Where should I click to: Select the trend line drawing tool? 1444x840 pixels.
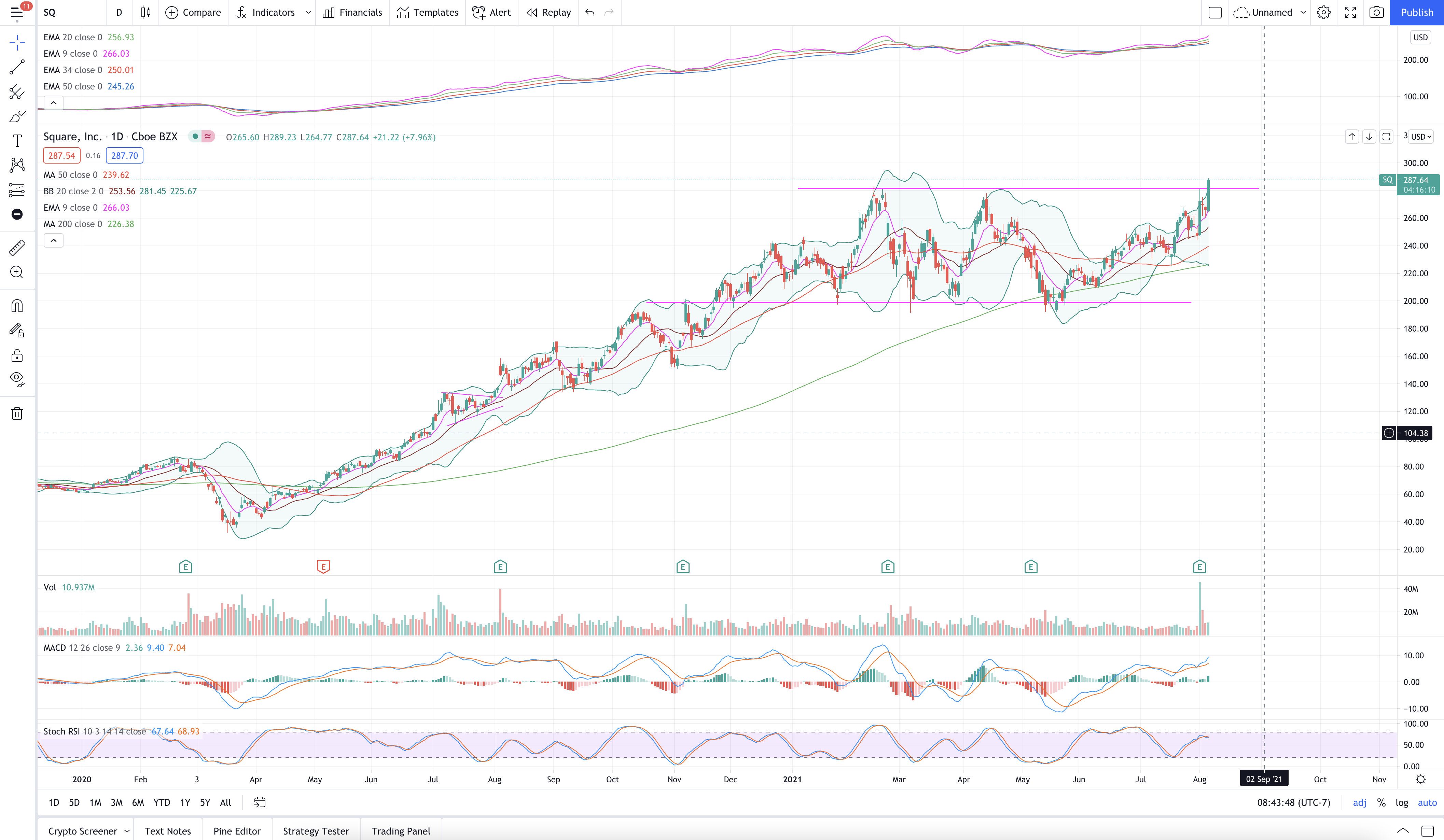pyautogui.click(x=17, y=67)
